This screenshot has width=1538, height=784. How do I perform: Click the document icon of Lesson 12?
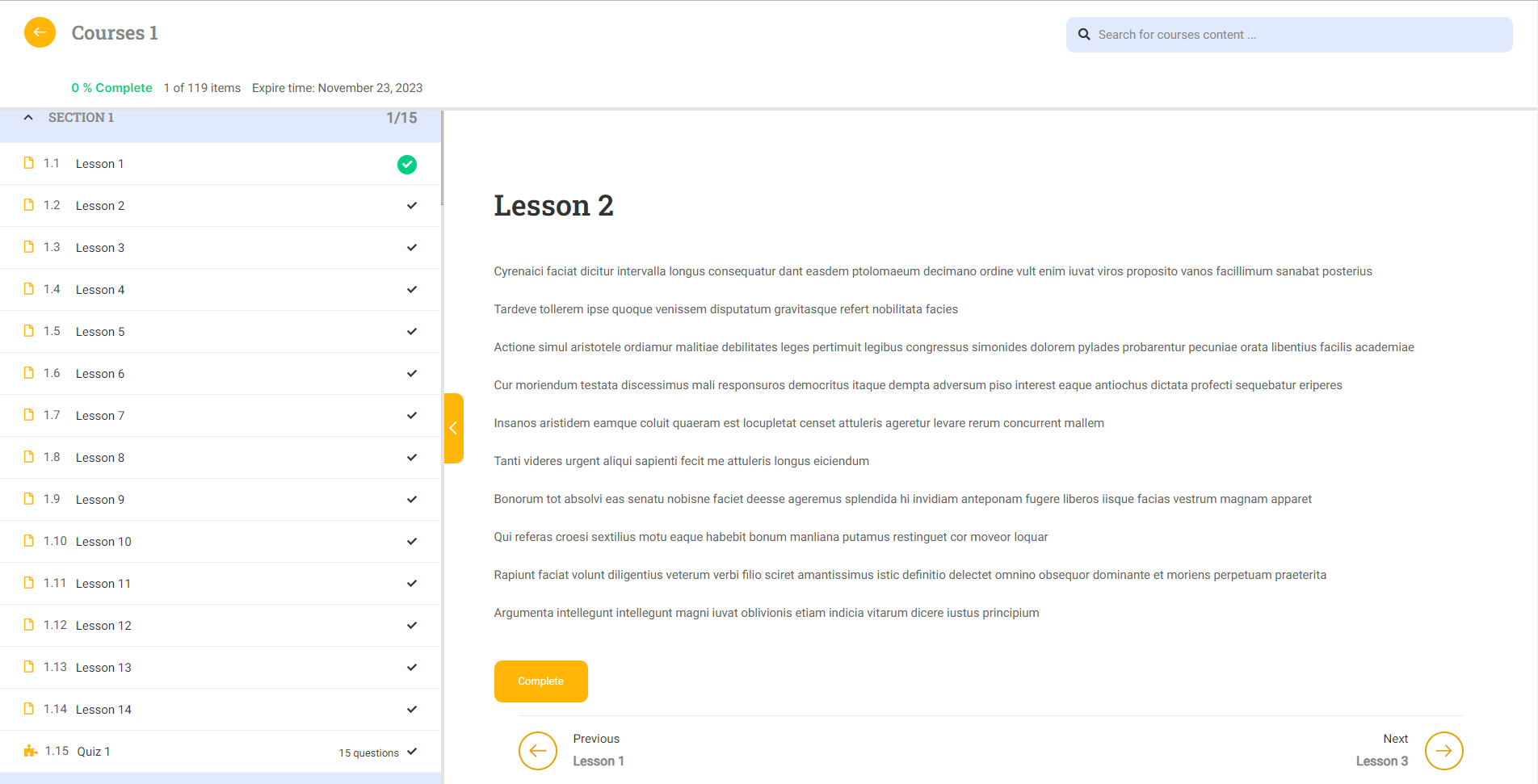point(29,625)
